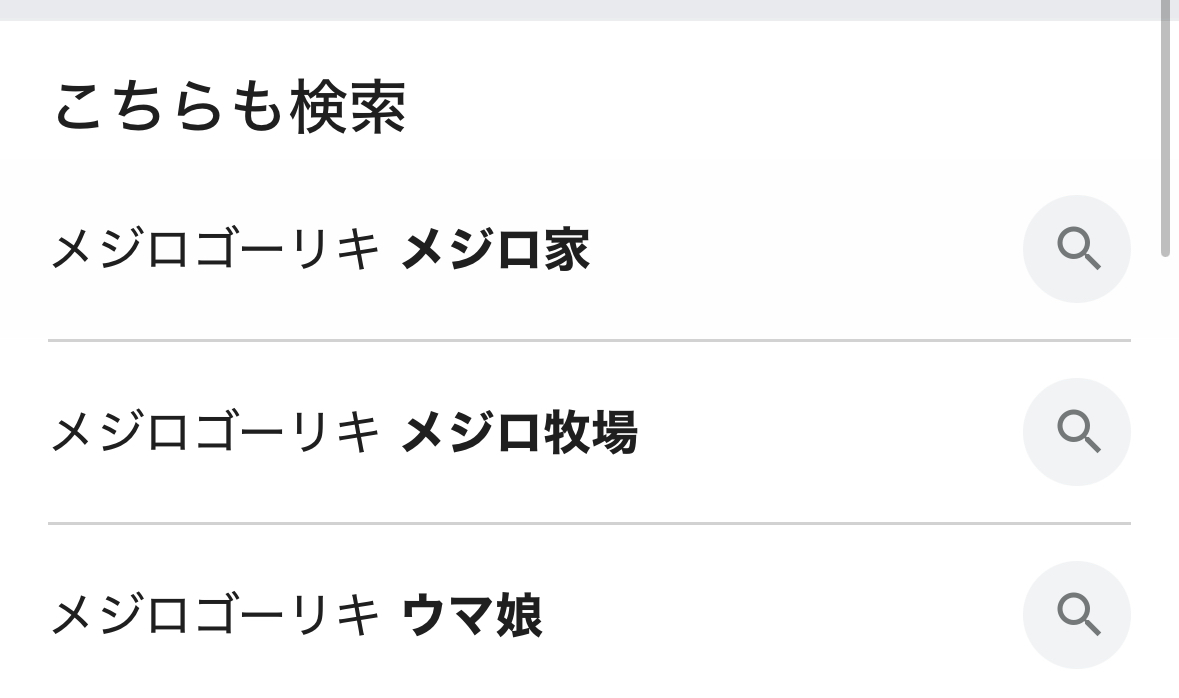Click the scrollbar thumb on the right edge

click(1165, 130)
